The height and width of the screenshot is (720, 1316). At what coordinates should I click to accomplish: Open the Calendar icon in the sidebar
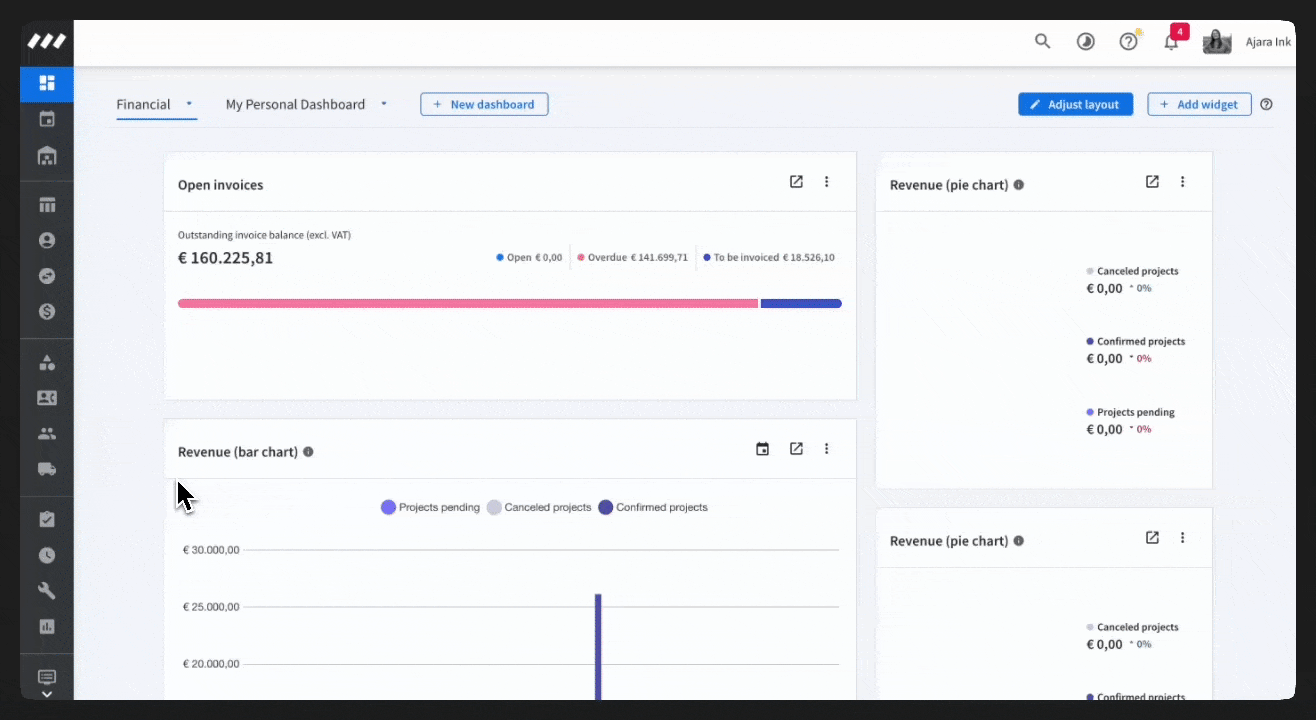[x=47, y=120]
